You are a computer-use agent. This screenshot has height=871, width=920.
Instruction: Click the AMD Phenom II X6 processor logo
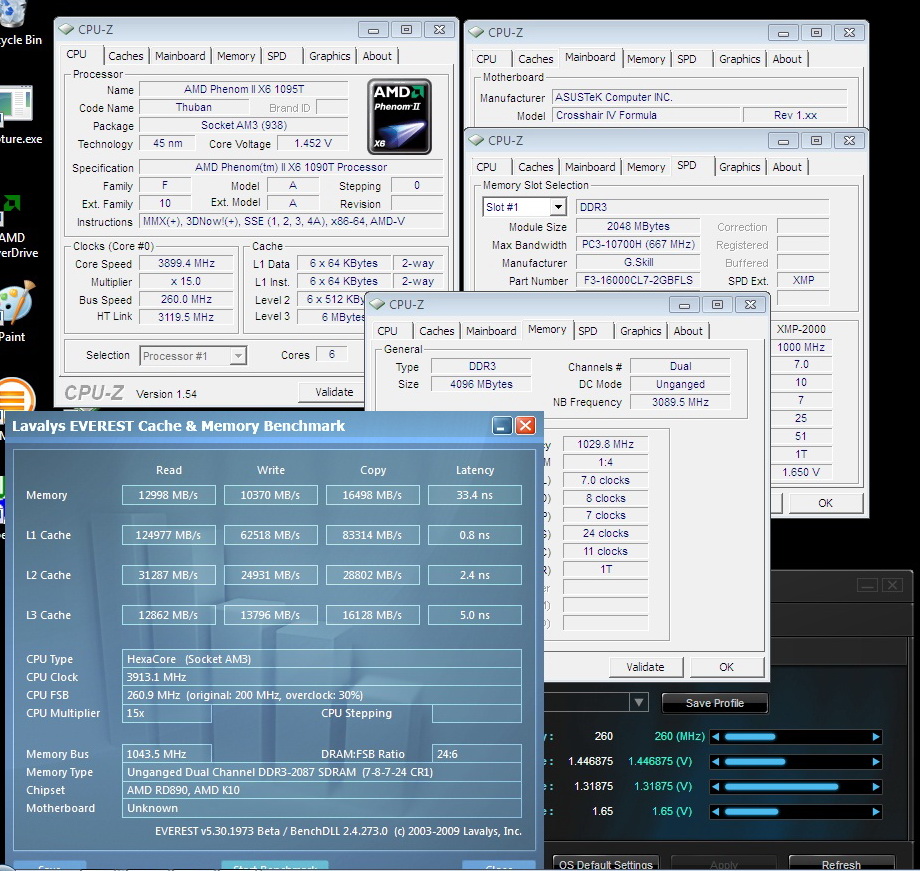click(399, 116)
